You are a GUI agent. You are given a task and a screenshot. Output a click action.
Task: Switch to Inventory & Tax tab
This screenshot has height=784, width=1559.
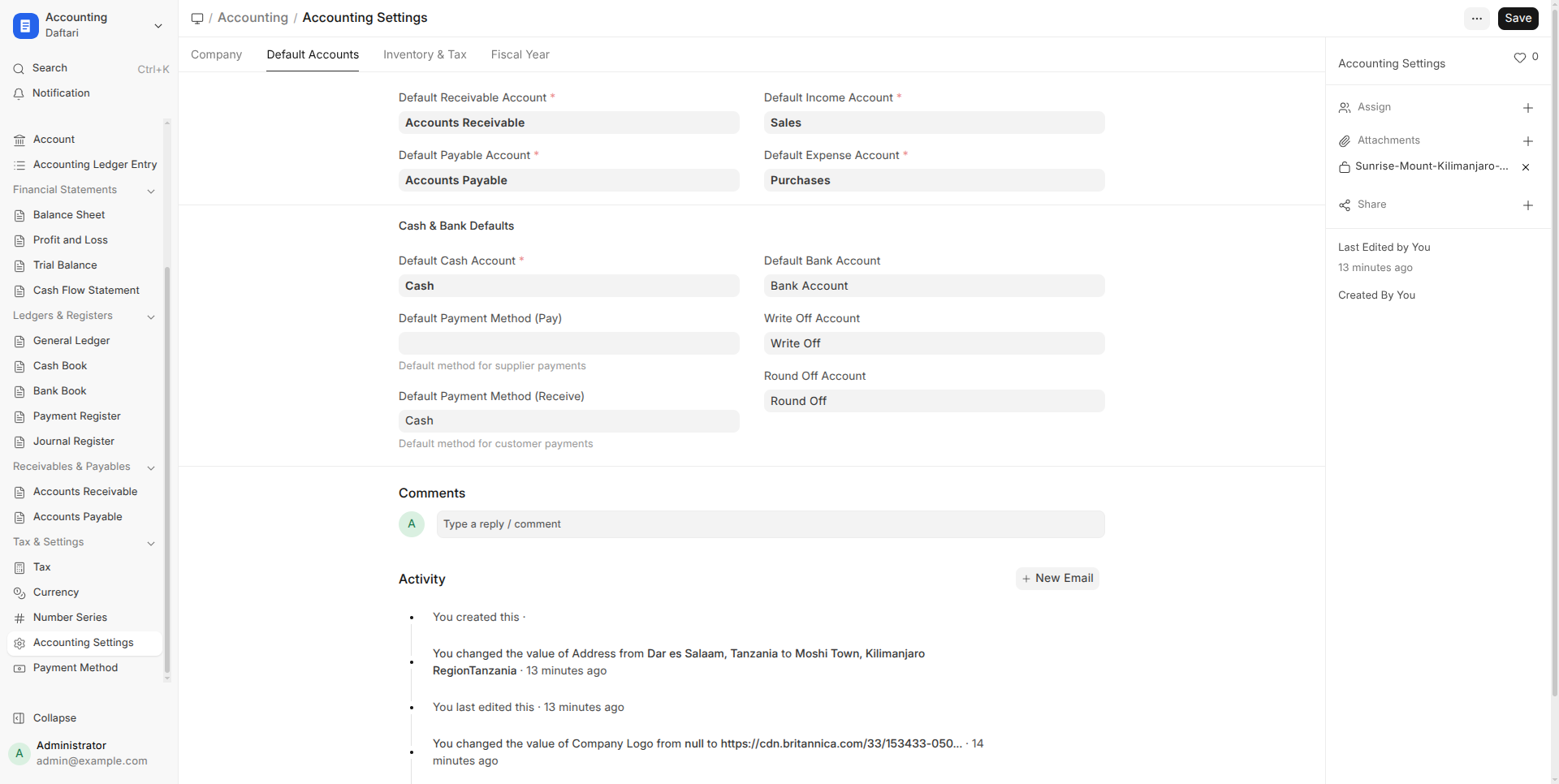(x=425, y=54)
